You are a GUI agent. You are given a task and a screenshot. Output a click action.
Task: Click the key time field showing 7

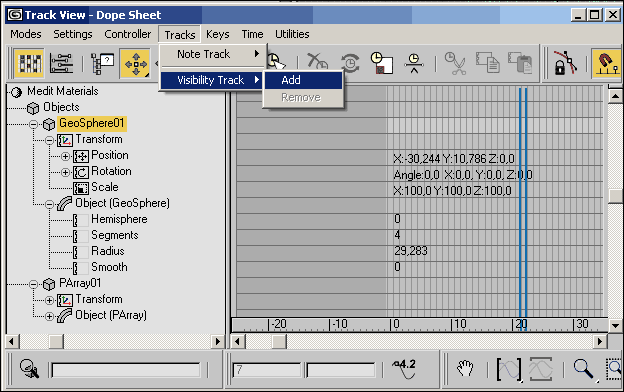[267, 370]
